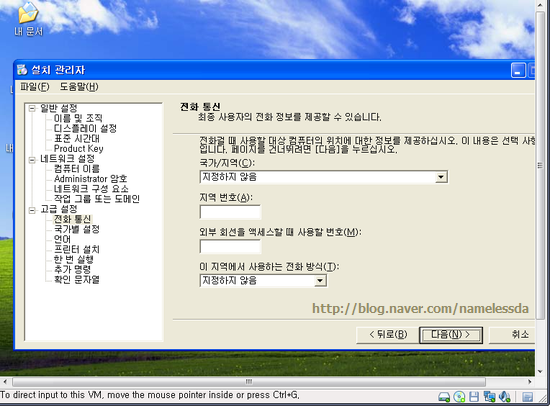The image size is (550, 406).
Task: Click the floppy drive icon in the status bar
Action: 474,397
